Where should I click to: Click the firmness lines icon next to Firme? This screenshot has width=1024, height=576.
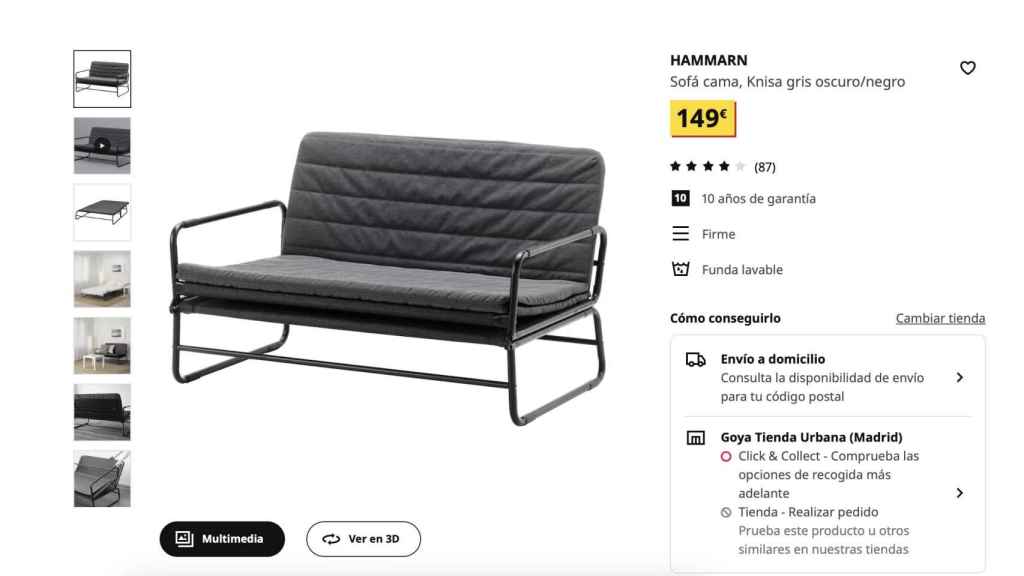pos(680,233)
